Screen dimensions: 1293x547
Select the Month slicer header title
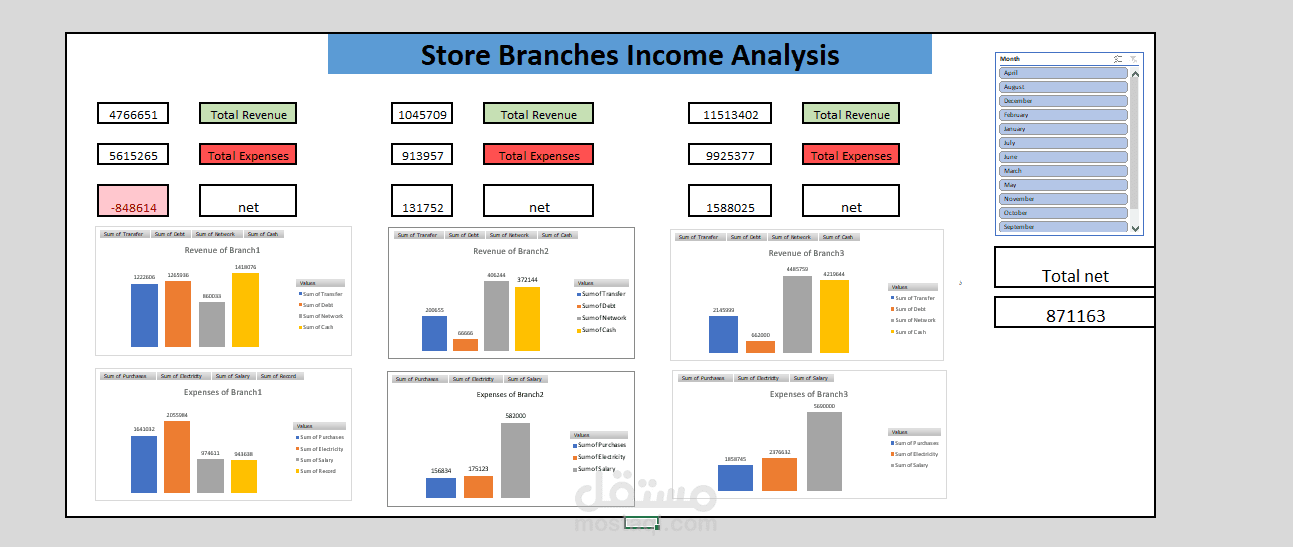click(1010, 59)
